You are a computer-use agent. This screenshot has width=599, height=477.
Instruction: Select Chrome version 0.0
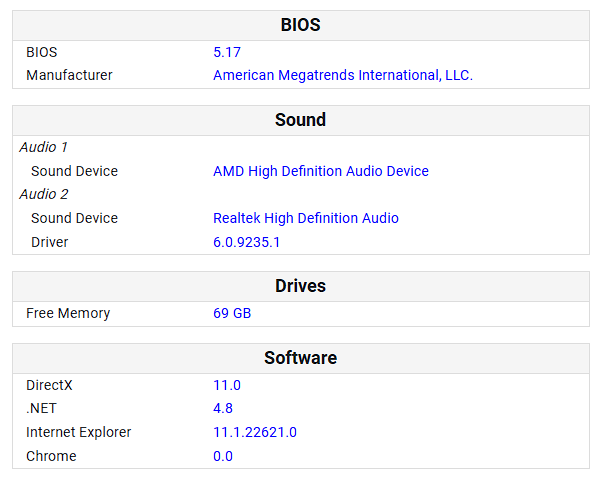coord(223,456)
